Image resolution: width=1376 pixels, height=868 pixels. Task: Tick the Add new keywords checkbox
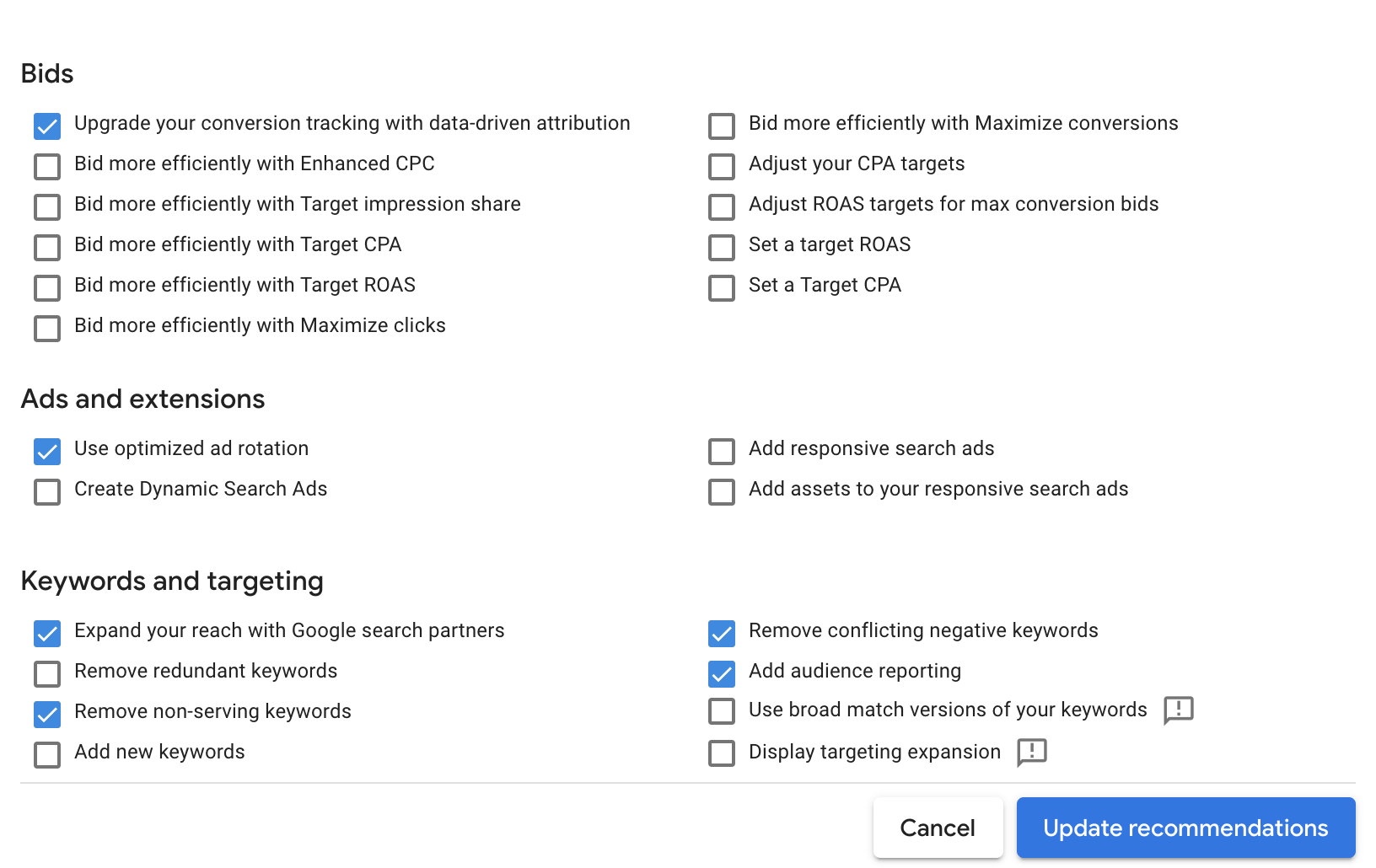47,755
